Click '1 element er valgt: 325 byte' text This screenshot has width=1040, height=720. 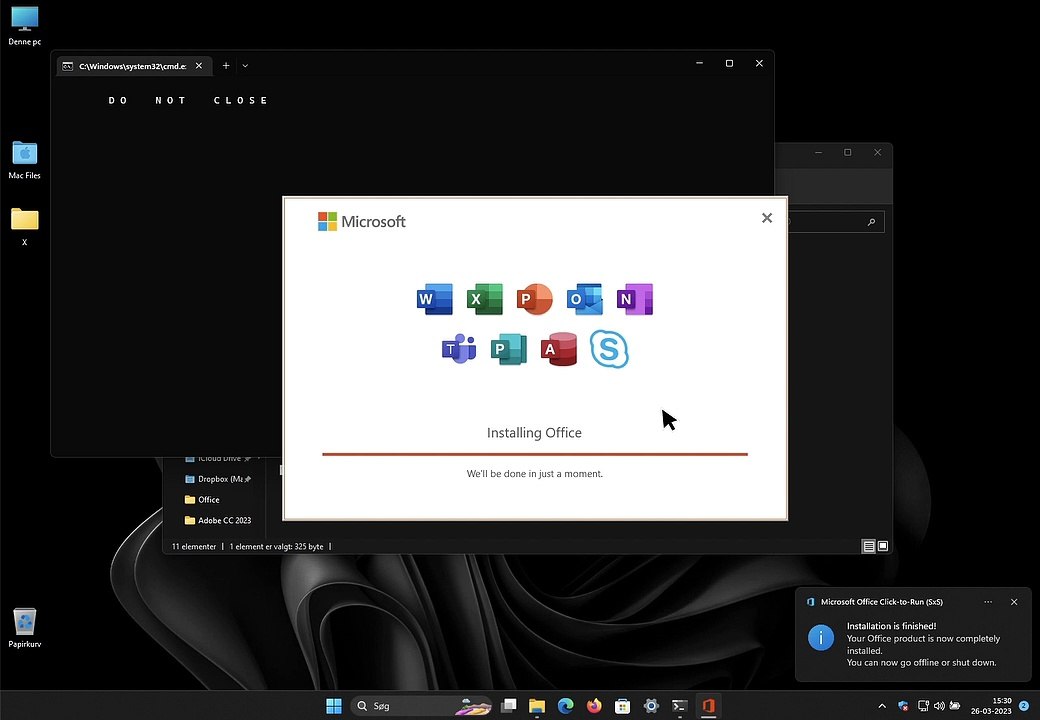point(277,547)
